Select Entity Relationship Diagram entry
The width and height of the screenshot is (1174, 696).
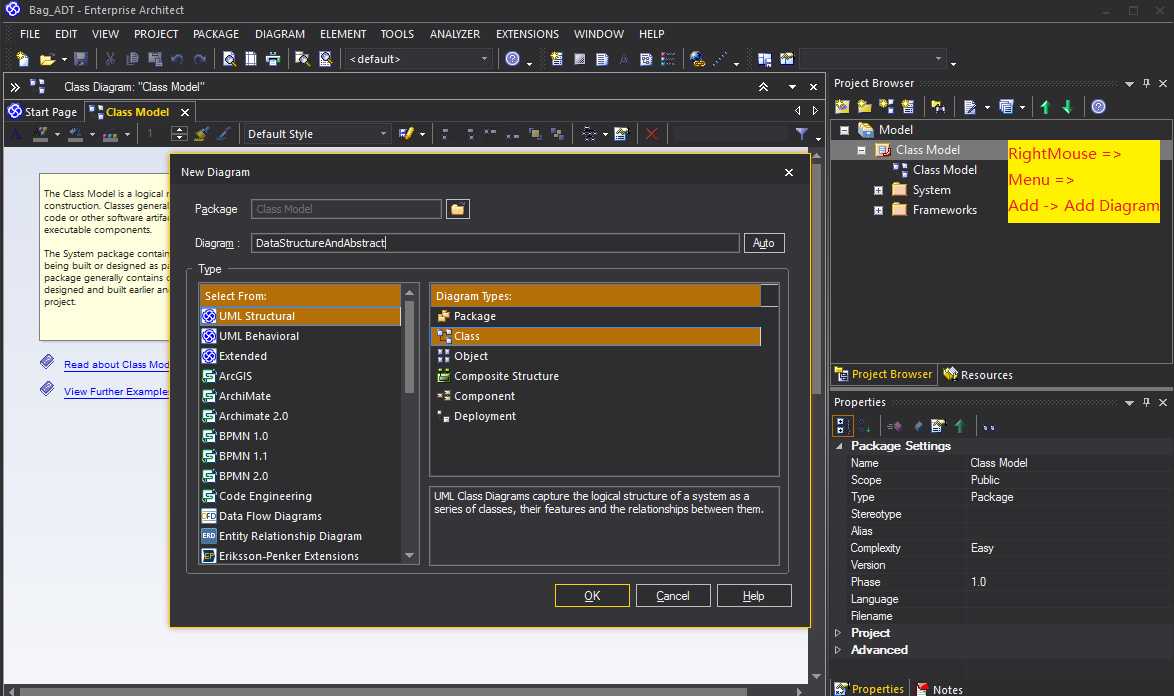tap(300, 536)
